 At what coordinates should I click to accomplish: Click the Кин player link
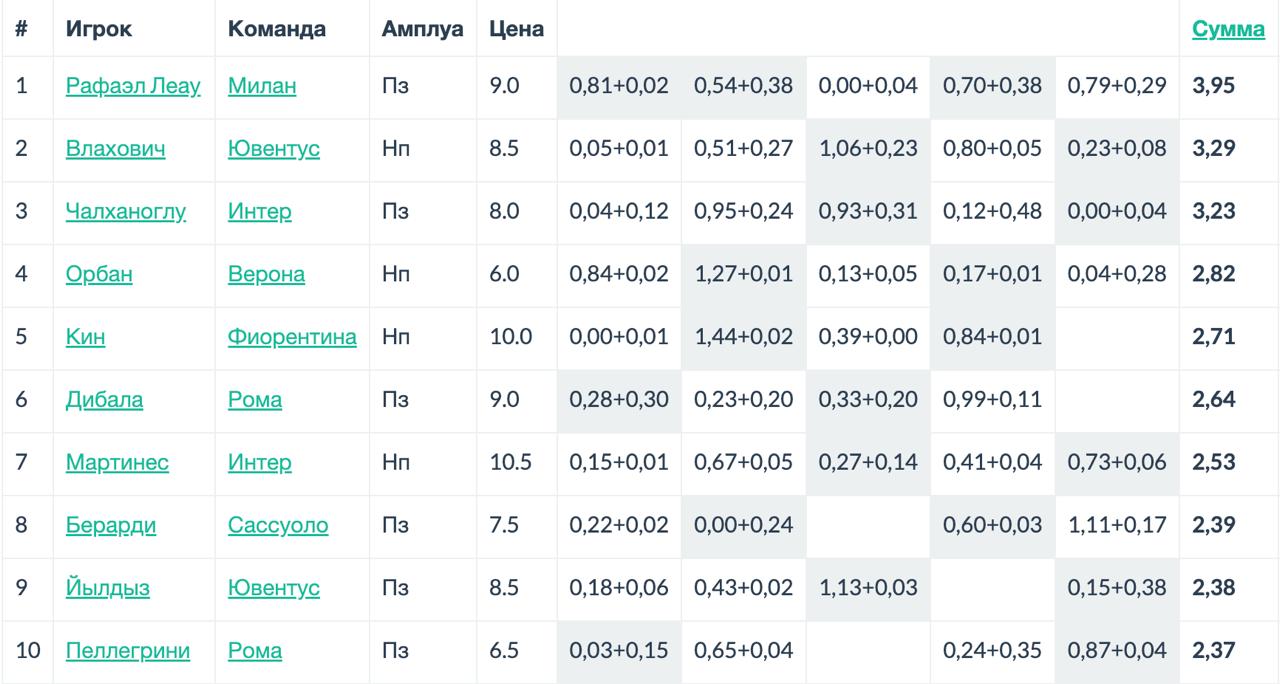click(x=85, y=337)
